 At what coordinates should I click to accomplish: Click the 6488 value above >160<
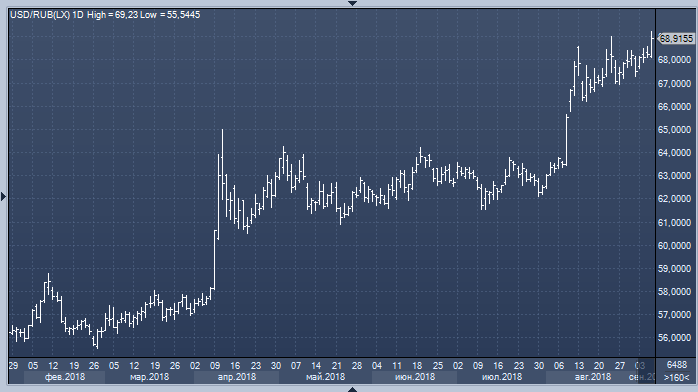coord(677,365)
